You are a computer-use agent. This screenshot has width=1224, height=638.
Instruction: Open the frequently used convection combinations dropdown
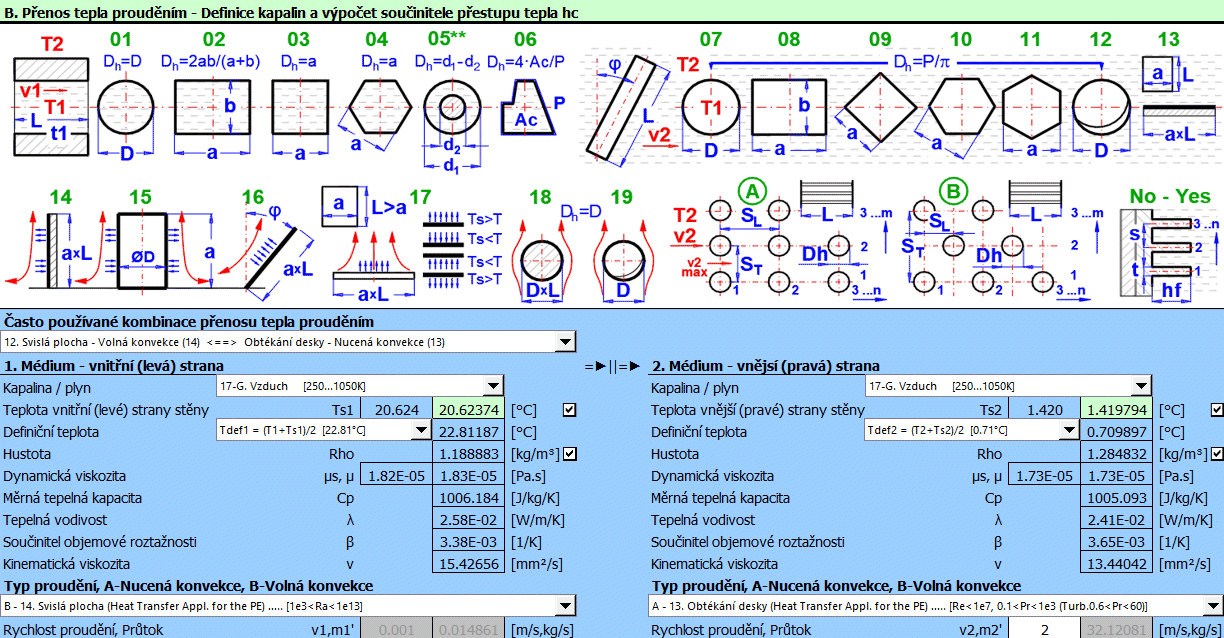(x=564, y=343)
